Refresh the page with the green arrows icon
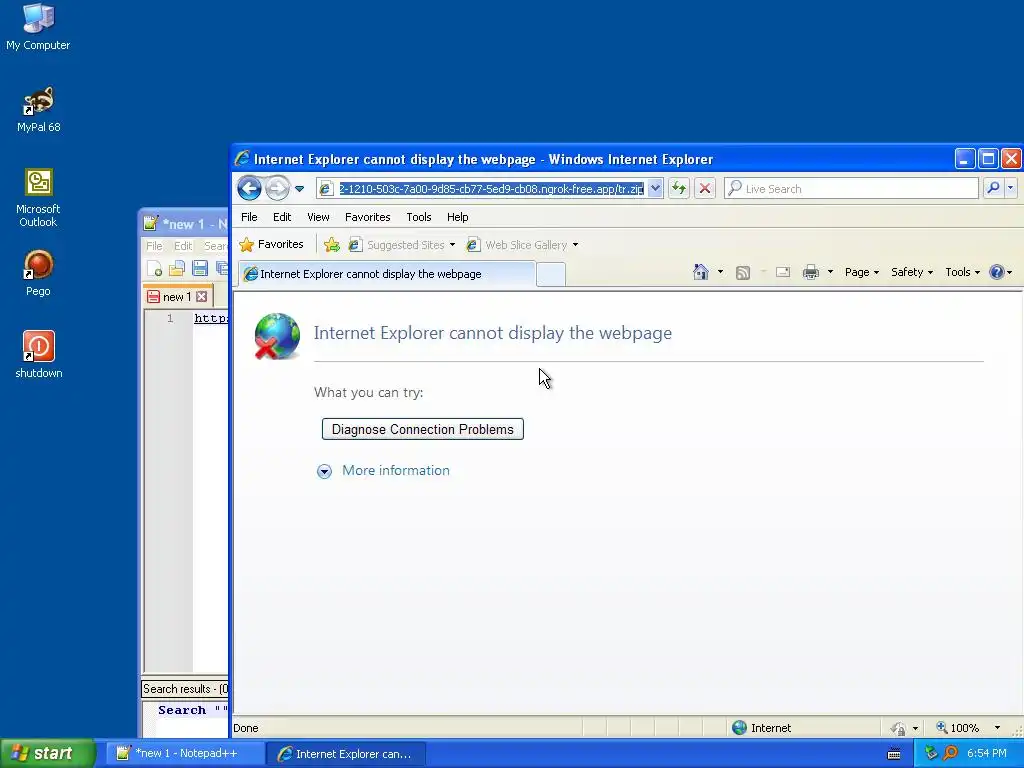 coord(679,189)
